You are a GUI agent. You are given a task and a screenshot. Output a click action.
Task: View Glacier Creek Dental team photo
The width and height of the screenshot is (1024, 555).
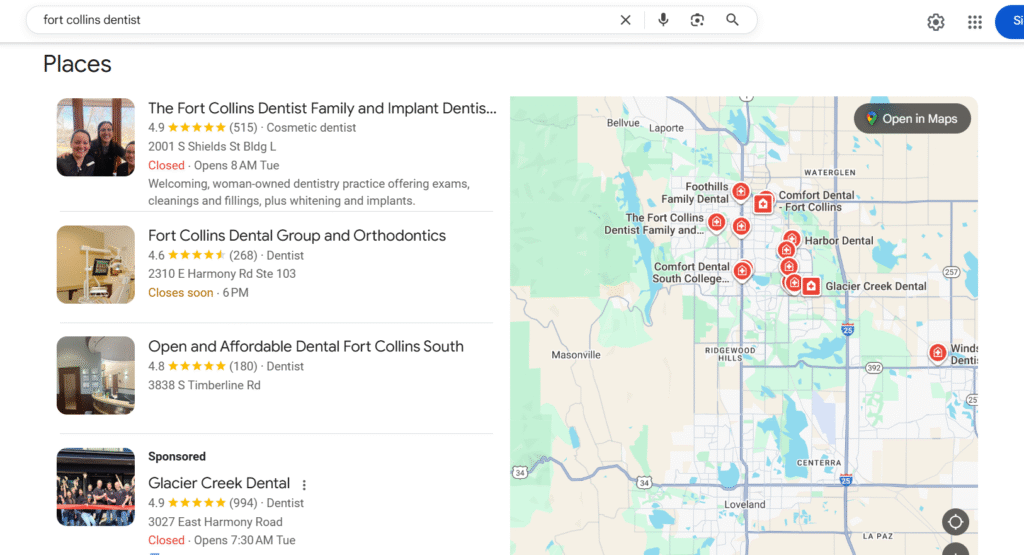pyautogui.click(x=96, y=487)
